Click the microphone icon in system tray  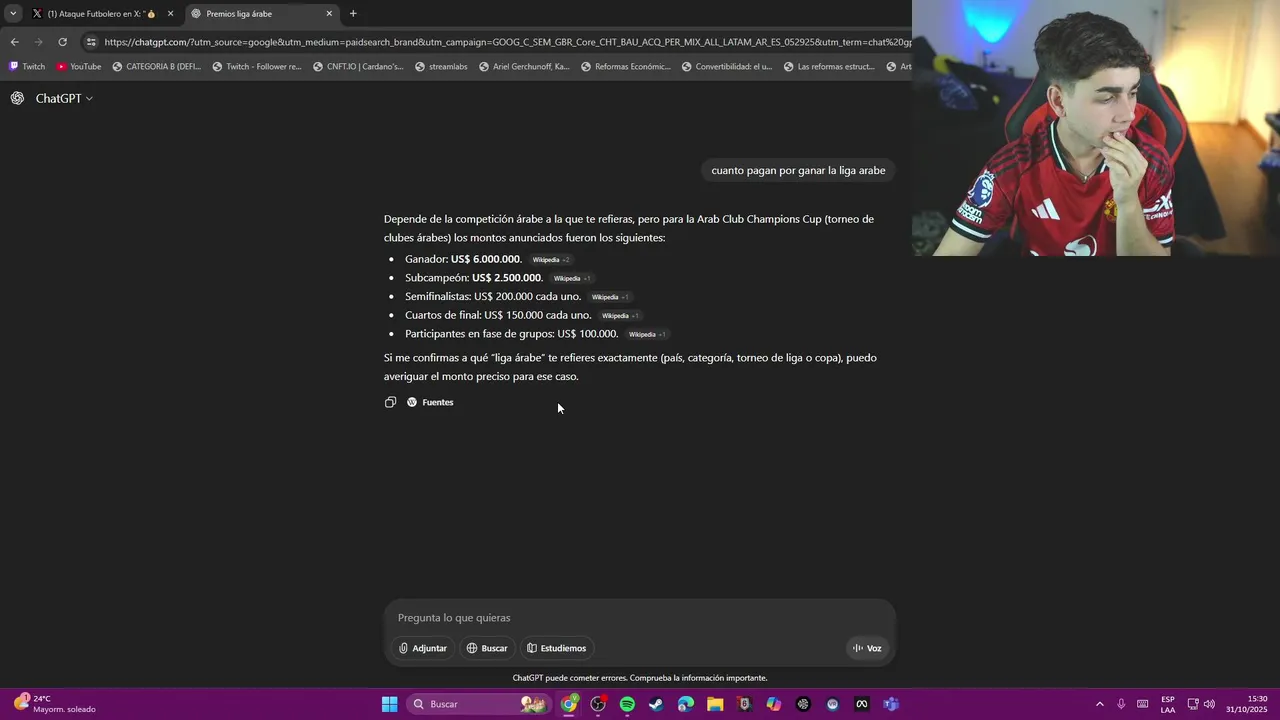(1121, 704)
